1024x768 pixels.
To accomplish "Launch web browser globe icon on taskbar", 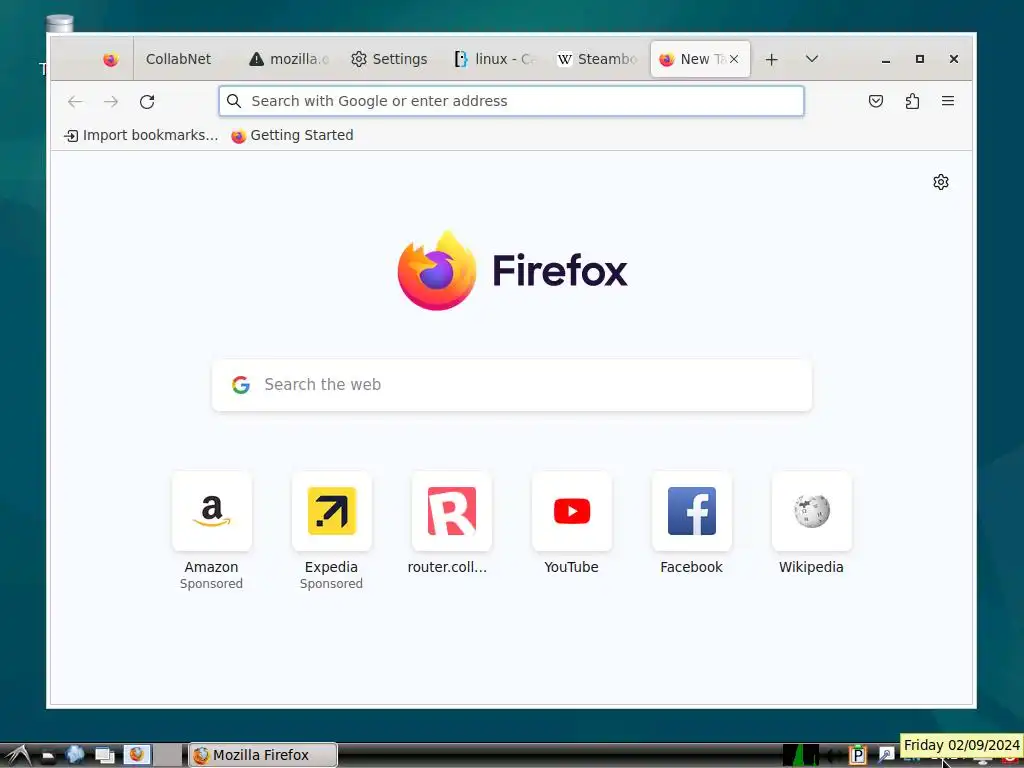I will pyautogui.click(x=75, y=755).
